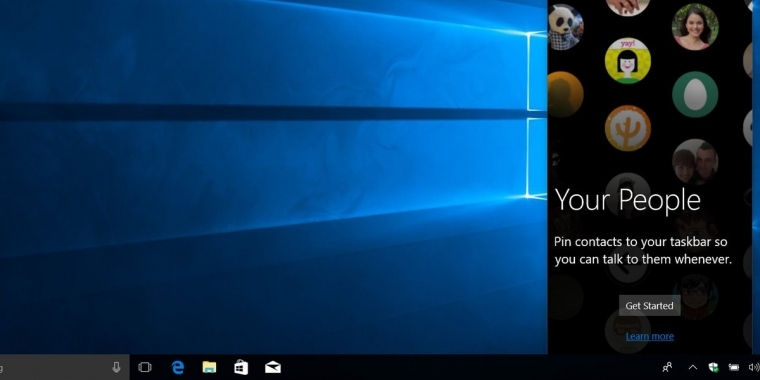Select the orange cactus contact avatar

[x=628, y=128]
